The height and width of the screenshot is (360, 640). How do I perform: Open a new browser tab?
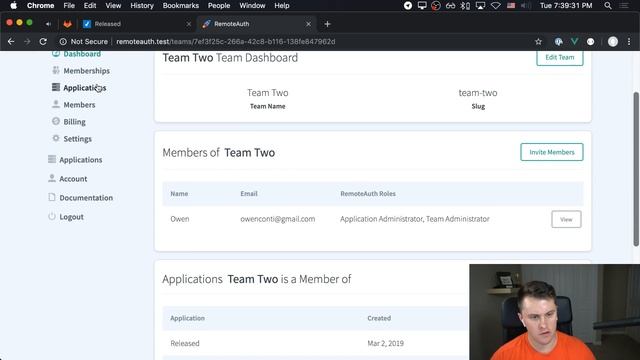pos(327,24)
